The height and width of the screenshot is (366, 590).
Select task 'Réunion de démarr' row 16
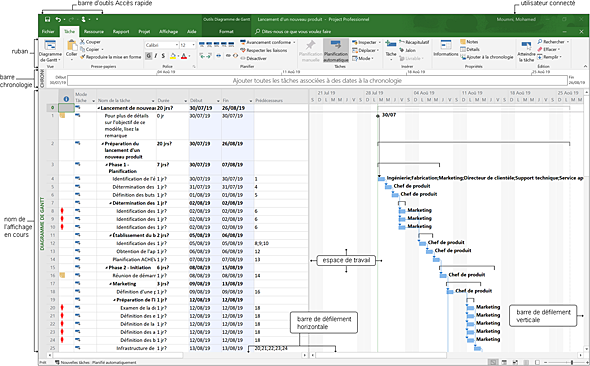pos(134,276)
